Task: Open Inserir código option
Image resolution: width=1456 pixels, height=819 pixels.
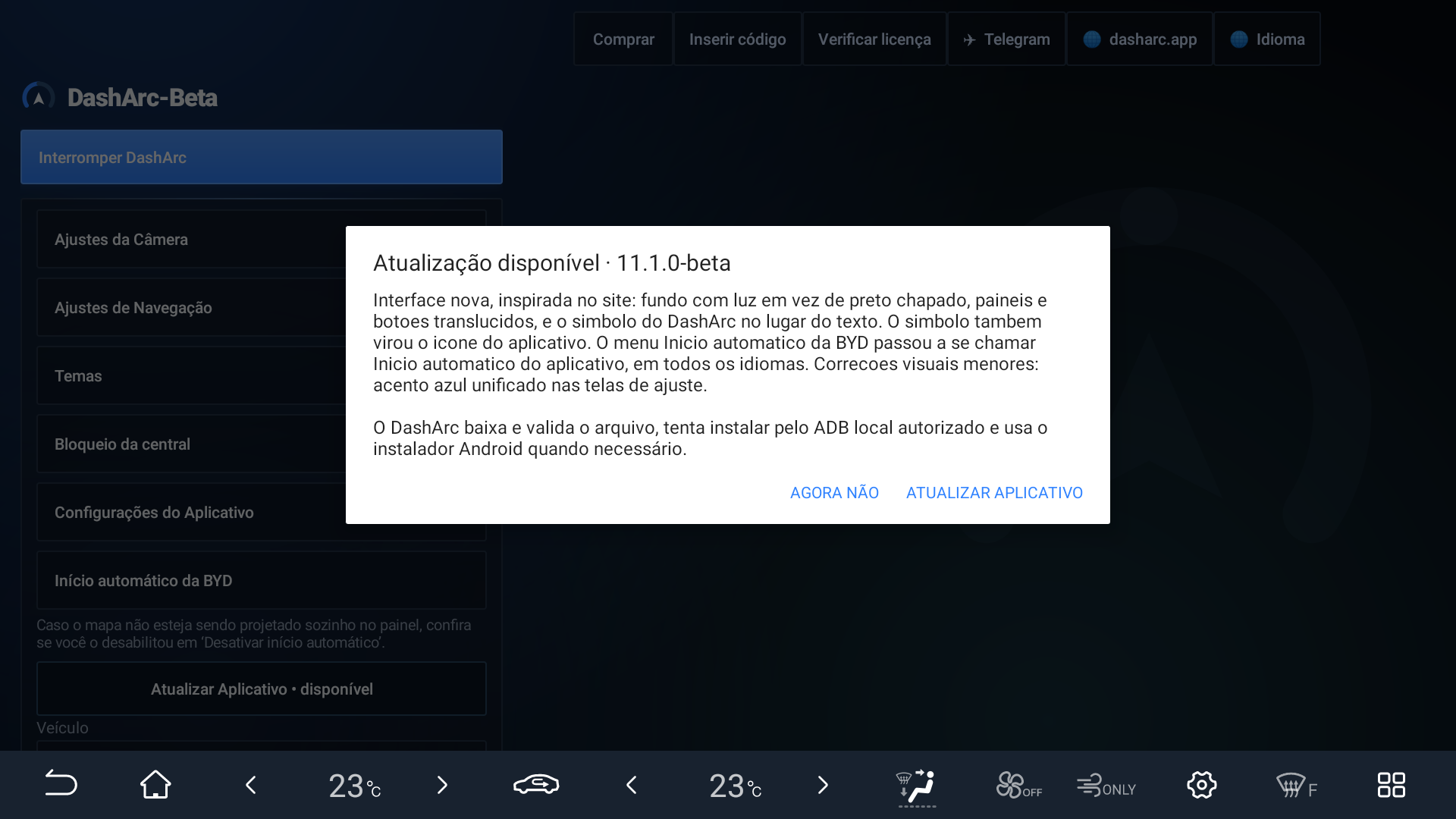Action: pyautogui.click(x=737, y=39)
